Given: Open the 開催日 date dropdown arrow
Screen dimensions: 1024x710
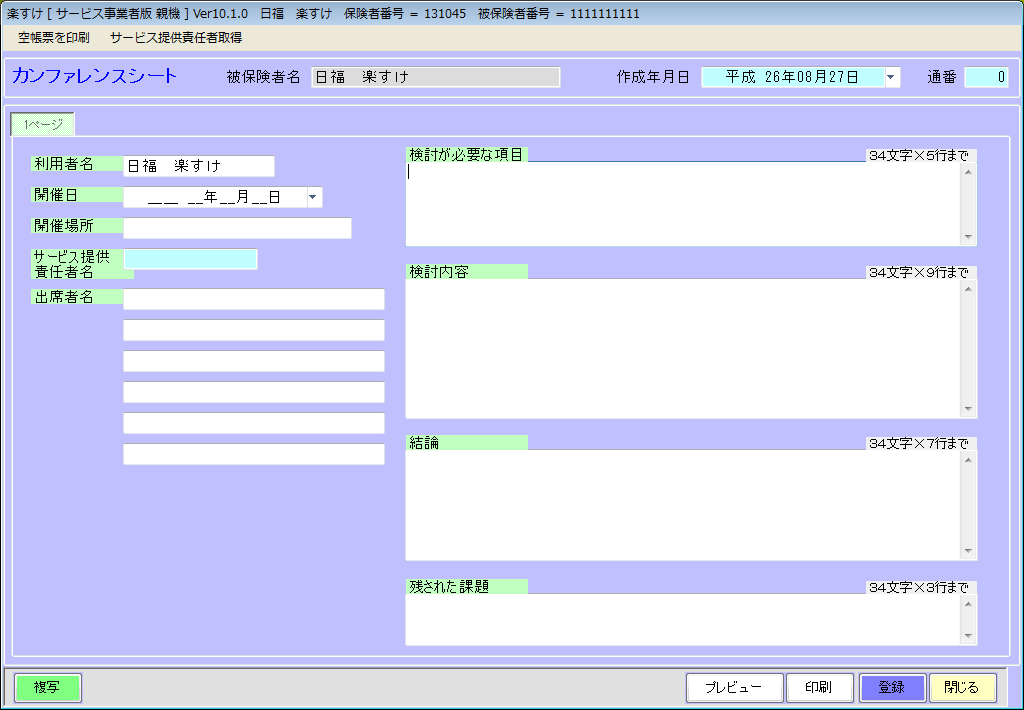Looking at the screenshot, I should (313, 197).
